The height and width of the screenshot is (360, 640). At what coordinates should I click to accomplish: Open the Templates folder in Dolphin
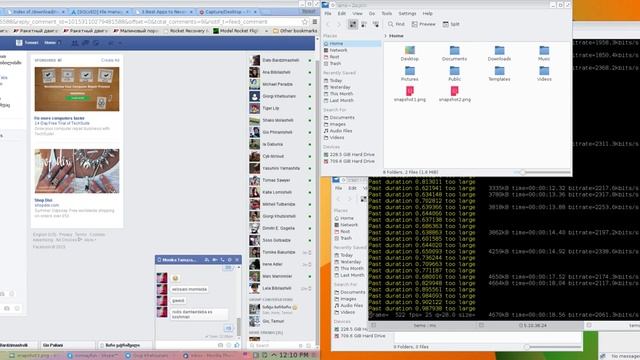(x=499, y=74)
